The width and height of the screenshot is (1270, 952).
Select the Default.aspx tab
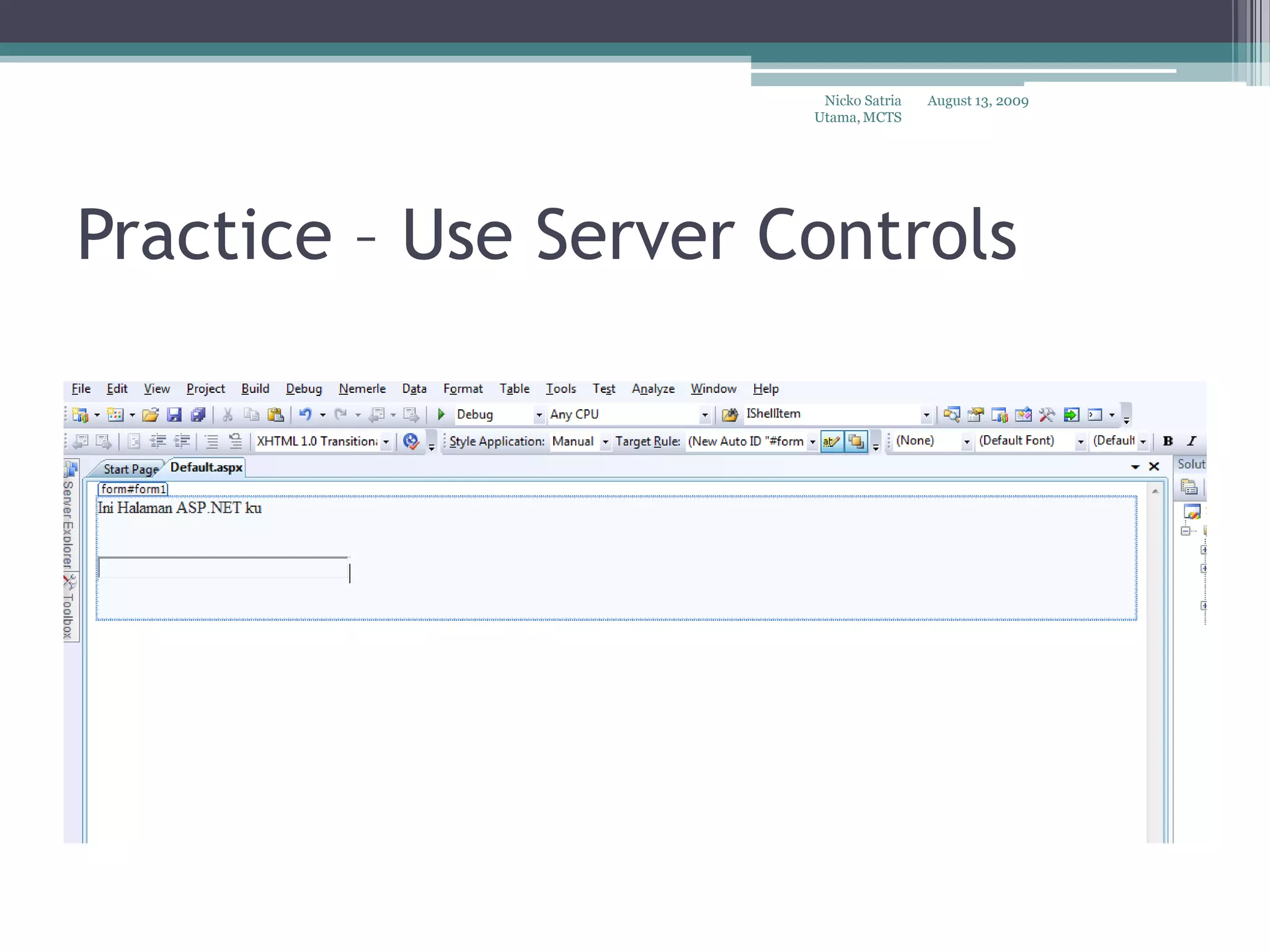click(x=206, y=467)
